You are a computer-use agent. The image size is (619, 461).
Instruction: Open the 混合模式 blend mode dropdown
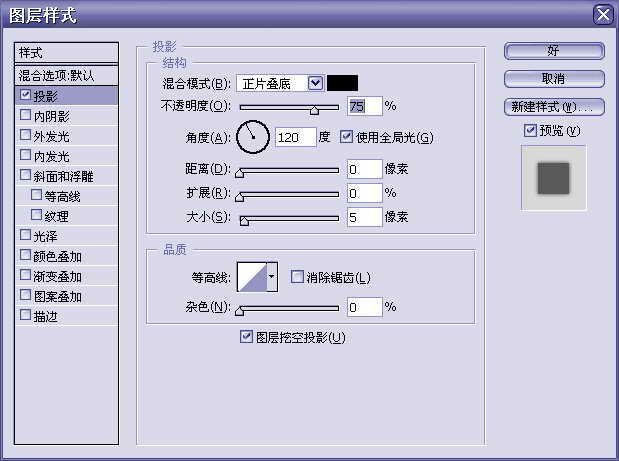[x=316, y=83]
